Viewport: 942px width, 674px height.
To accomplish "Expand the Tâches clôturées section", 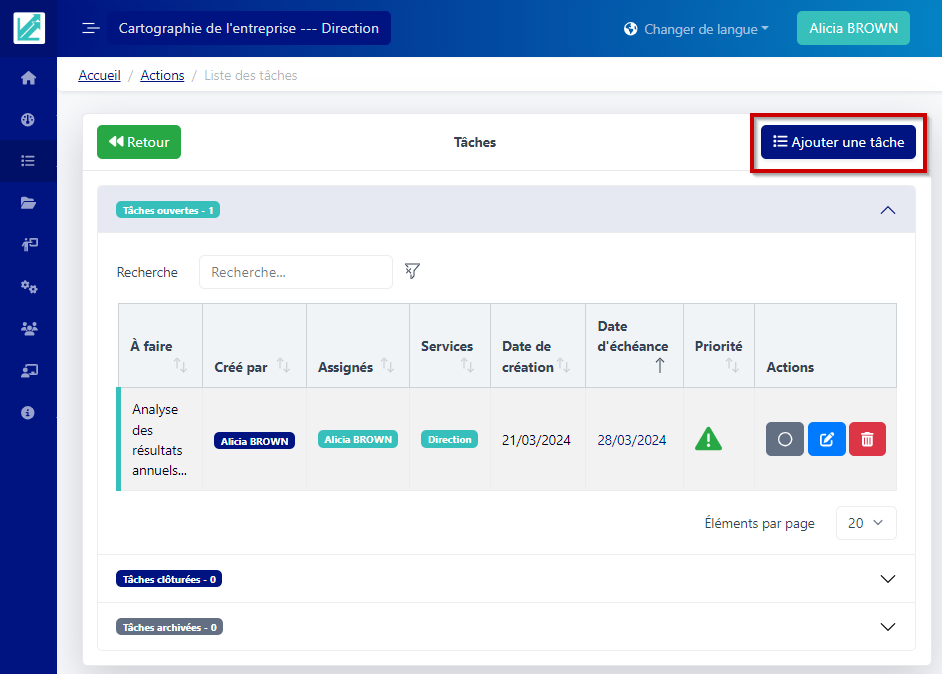I will [x=886, y=579].
